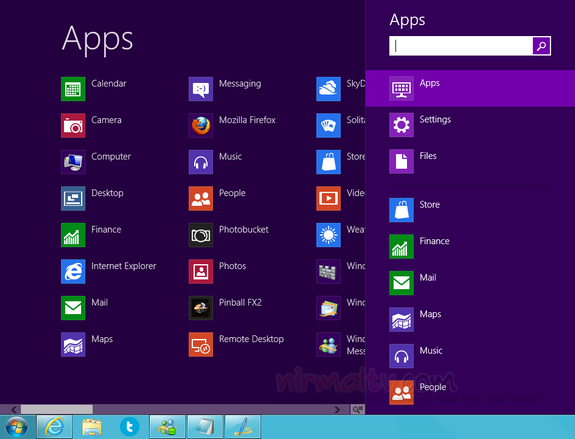
Task: Open the People icon in the left Apps list
Action: (201, 198)
